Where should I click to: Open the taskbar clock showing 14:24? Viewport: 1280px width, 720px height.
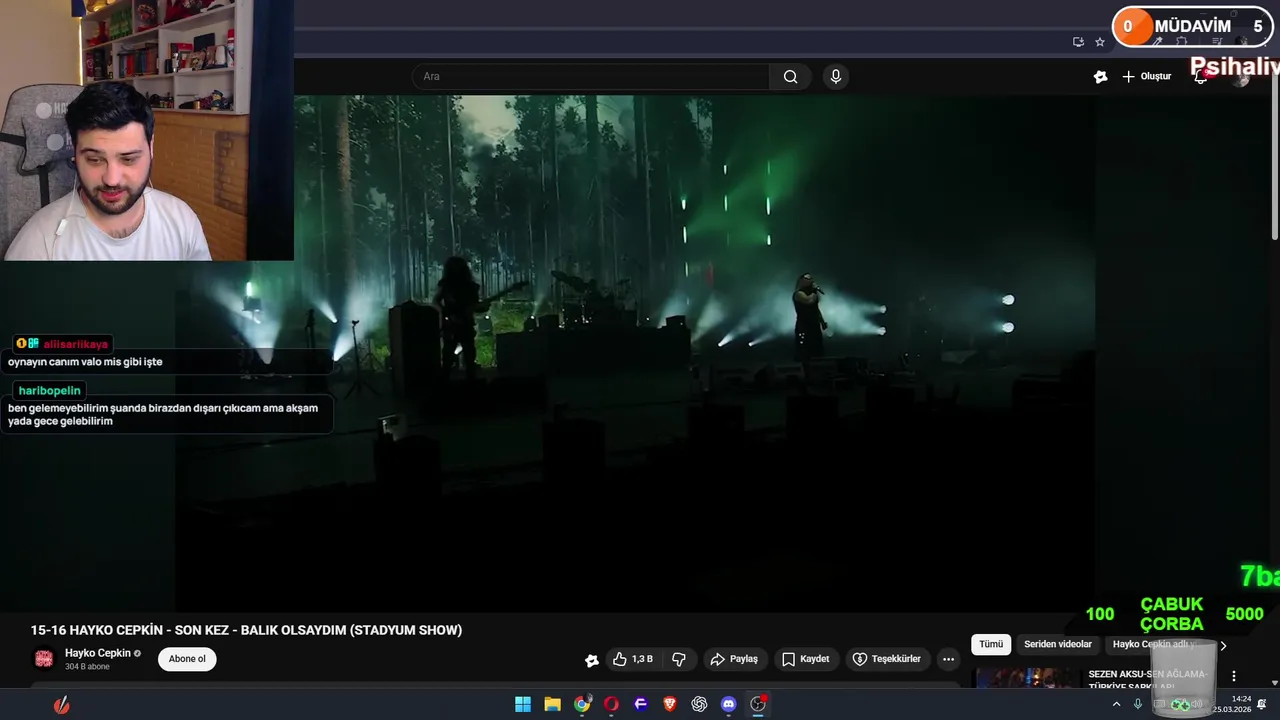[1232, 704]
